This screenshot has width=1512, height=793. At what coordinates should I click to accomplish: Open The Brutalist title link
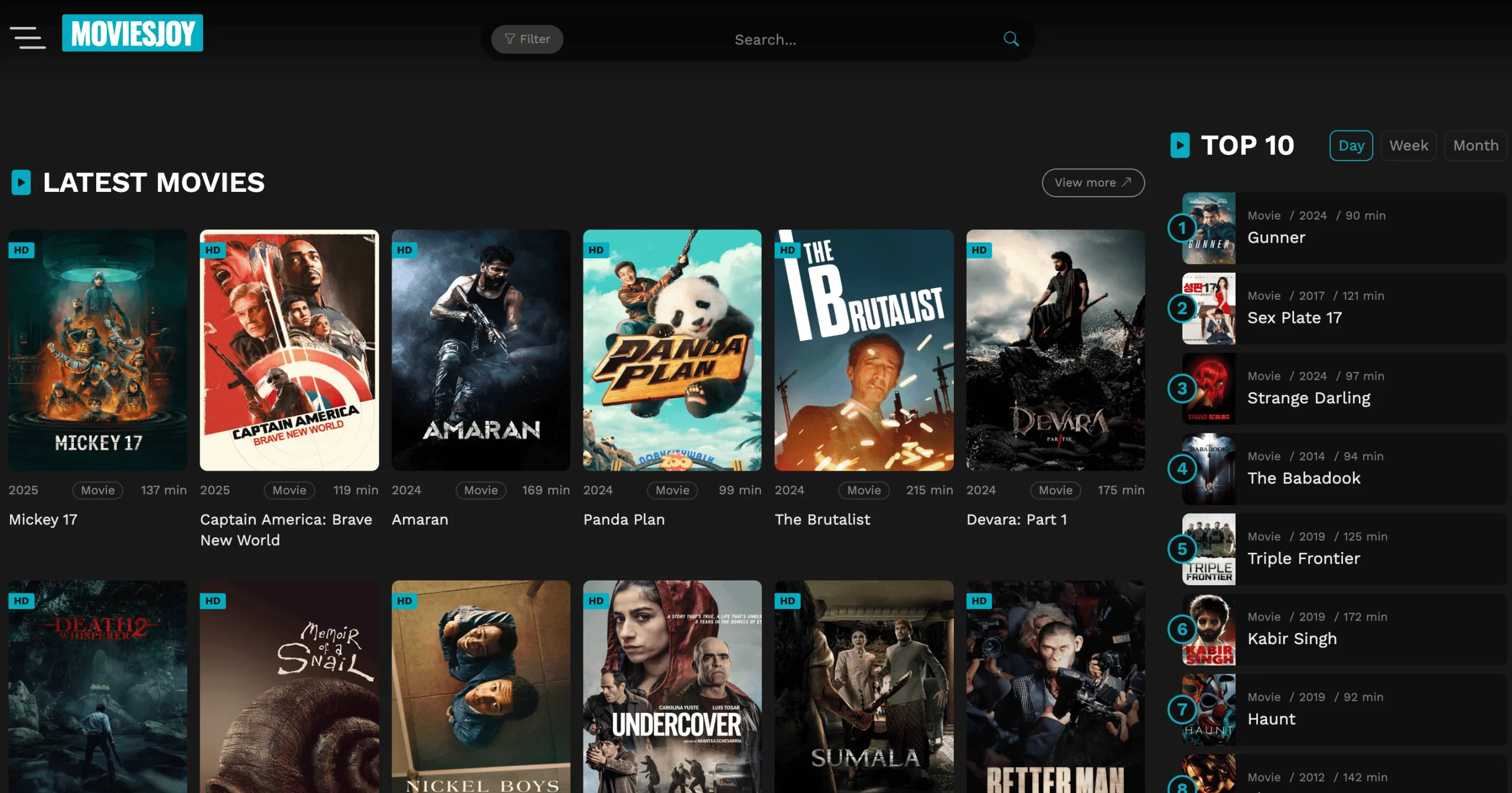pyautogui.click(x=822, y=519)
